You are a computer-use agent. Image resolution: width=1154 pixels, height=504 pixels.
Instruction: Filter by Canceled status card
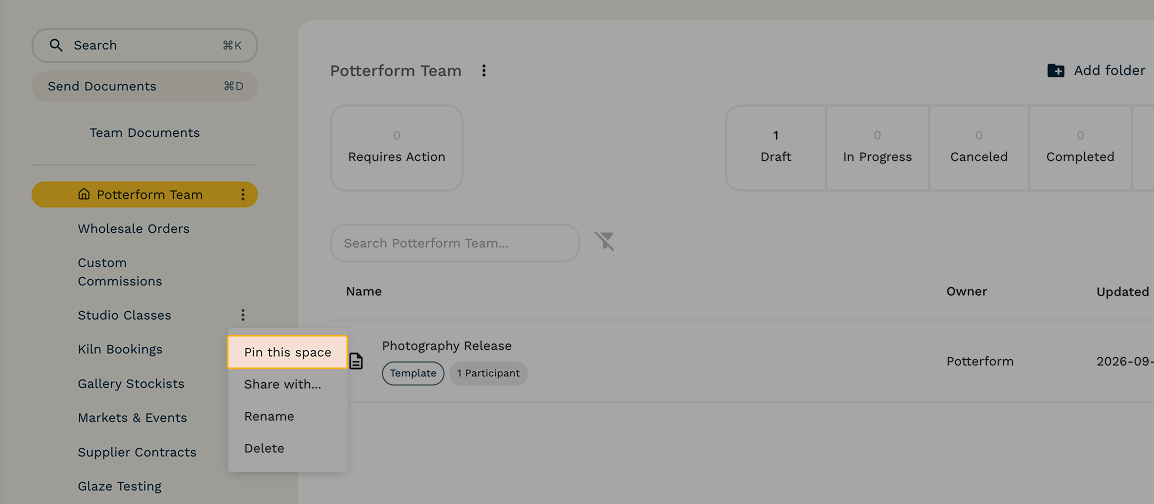coord(979,148)
